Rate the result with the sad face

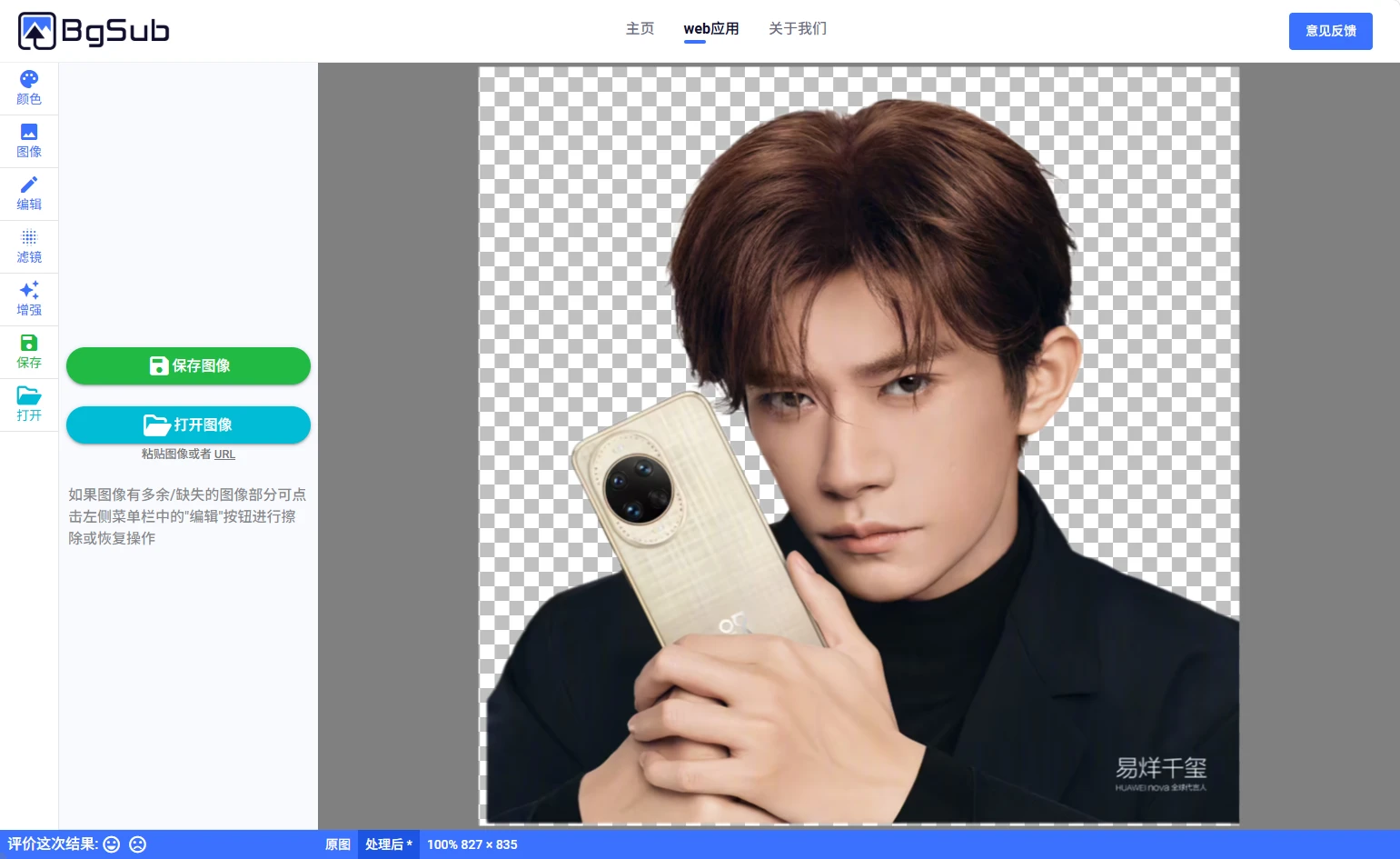(138, 844)
